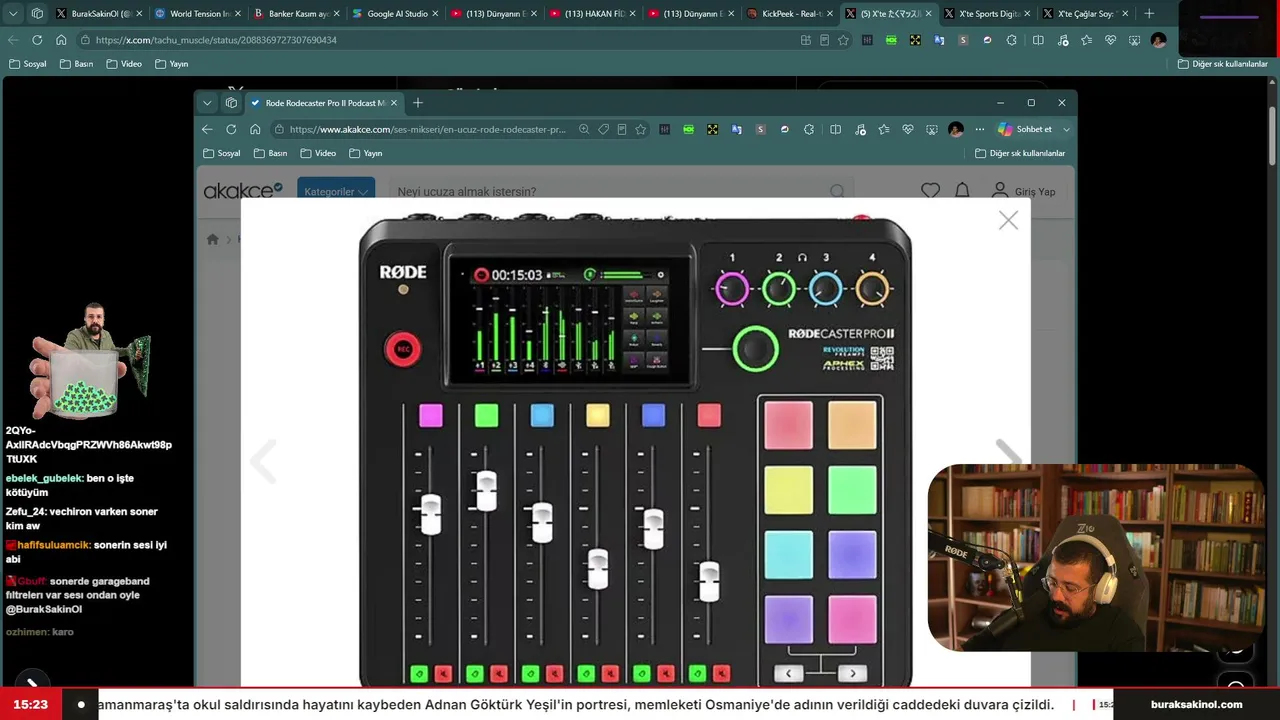1280x720 pixels.
Task: Select the Rode Rodecaster Pro II tab
Action: point(323,103)
